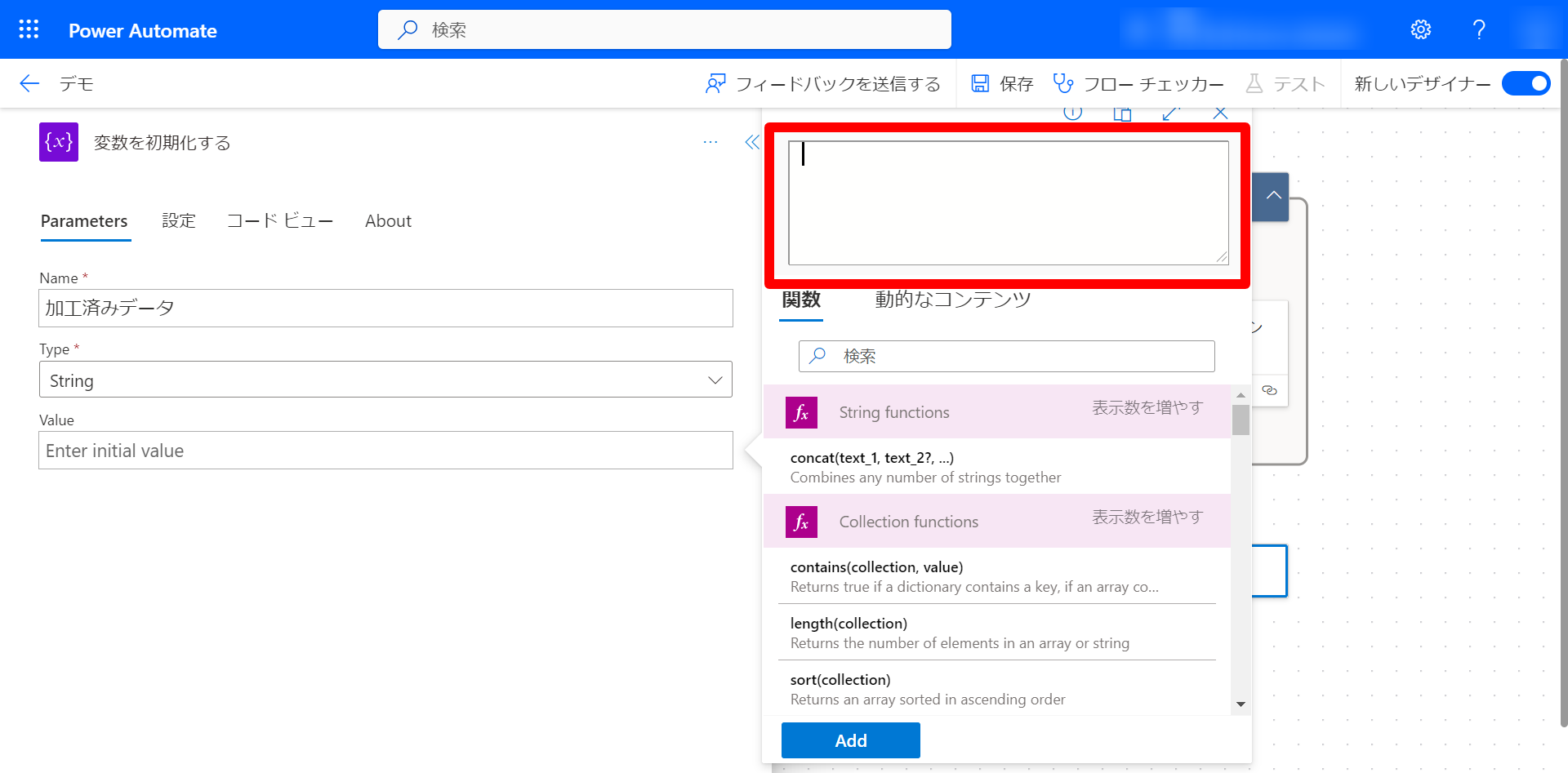This screenshot has width=1568, height=773.
Task: Open the 動的なコンテンツ tab
Action: point(953,300)
